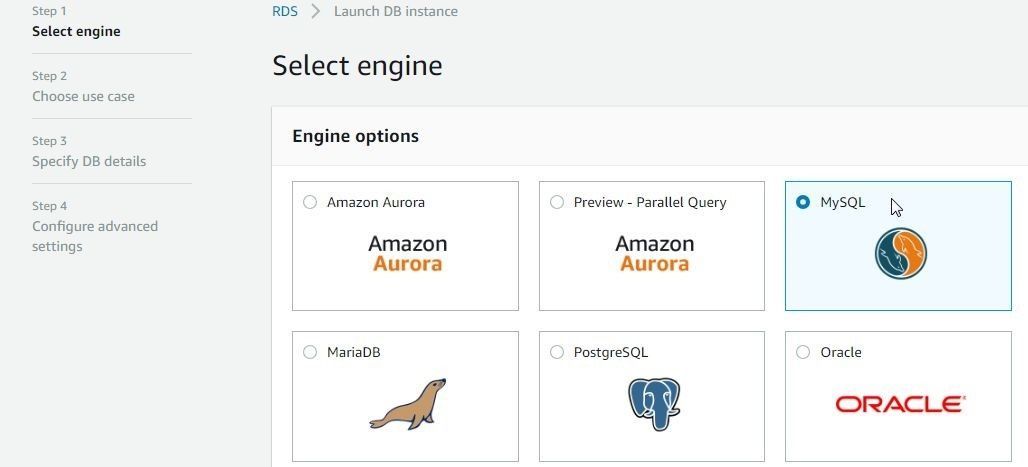Select the PostgreSQL radio button
The image size is (1028, 467).
(557, 352)
